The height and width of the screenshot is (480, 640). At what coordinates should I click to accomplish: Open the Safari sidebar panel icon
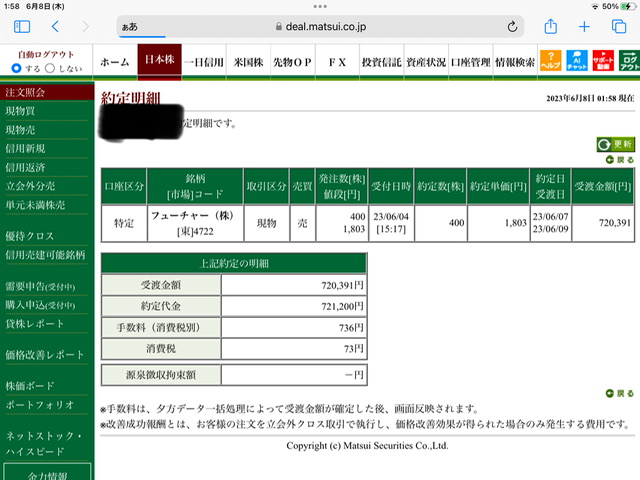pos(22,27)
